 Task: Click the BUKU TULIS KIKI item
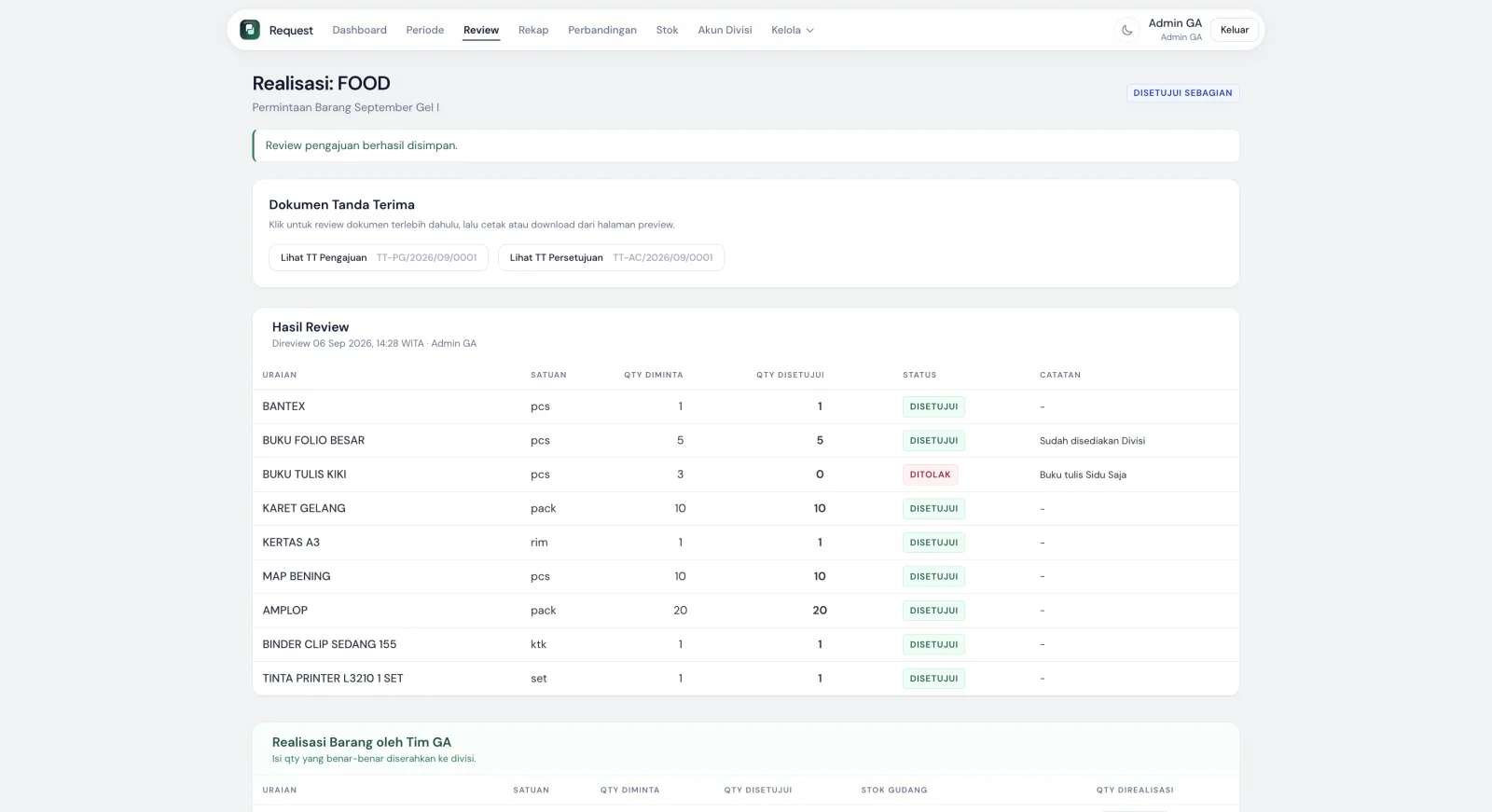(x=304, y=475)
